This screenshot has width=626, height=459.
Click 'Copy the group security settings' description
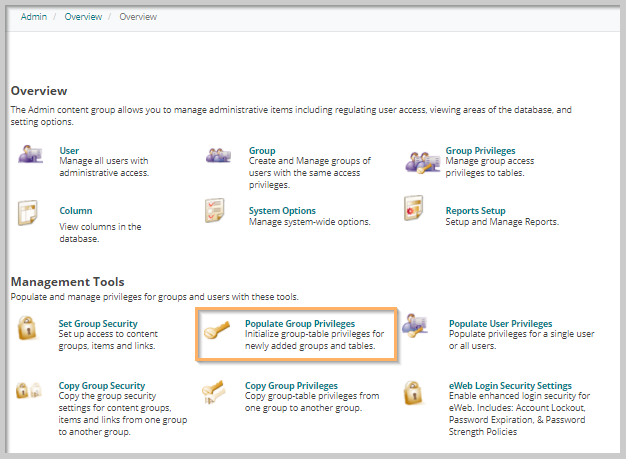coord(123,413)
